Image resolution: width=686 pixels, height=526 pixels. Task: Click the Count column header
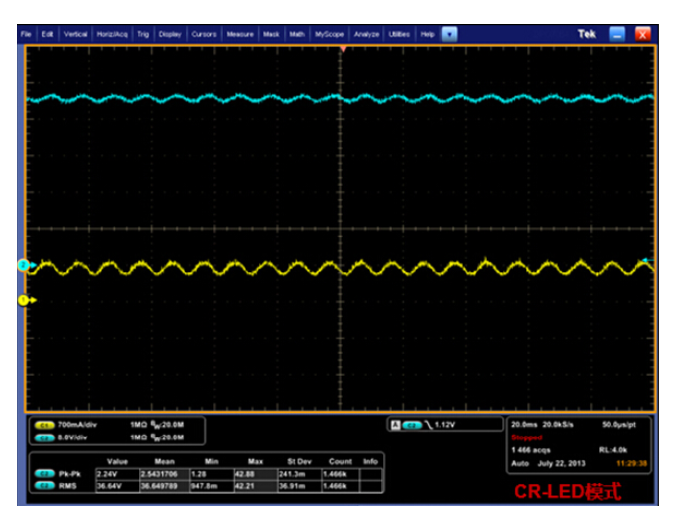pyautogui.click(x=340, y=462)
